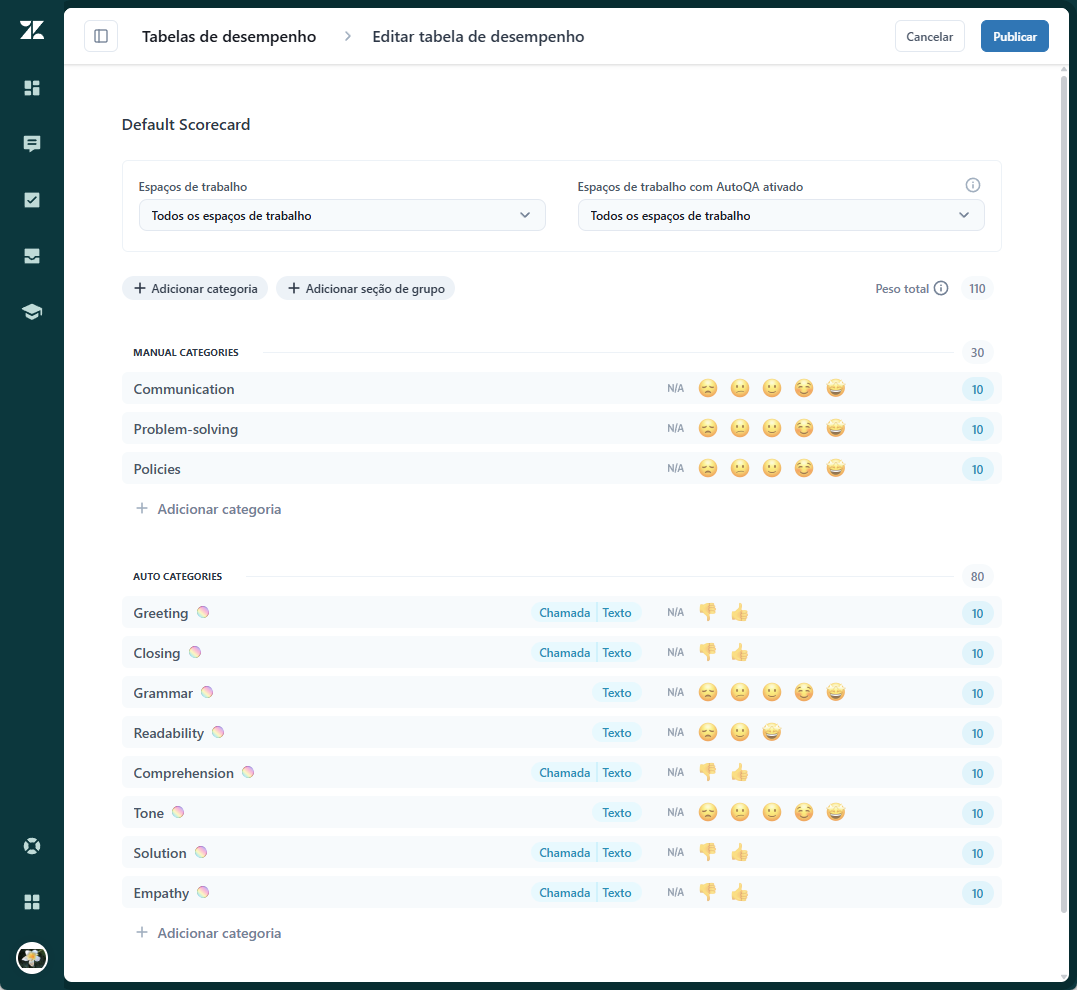1077x990 pixels.
Task: Open the dashboard grid icon in sidebar
Action: point(32,88)
